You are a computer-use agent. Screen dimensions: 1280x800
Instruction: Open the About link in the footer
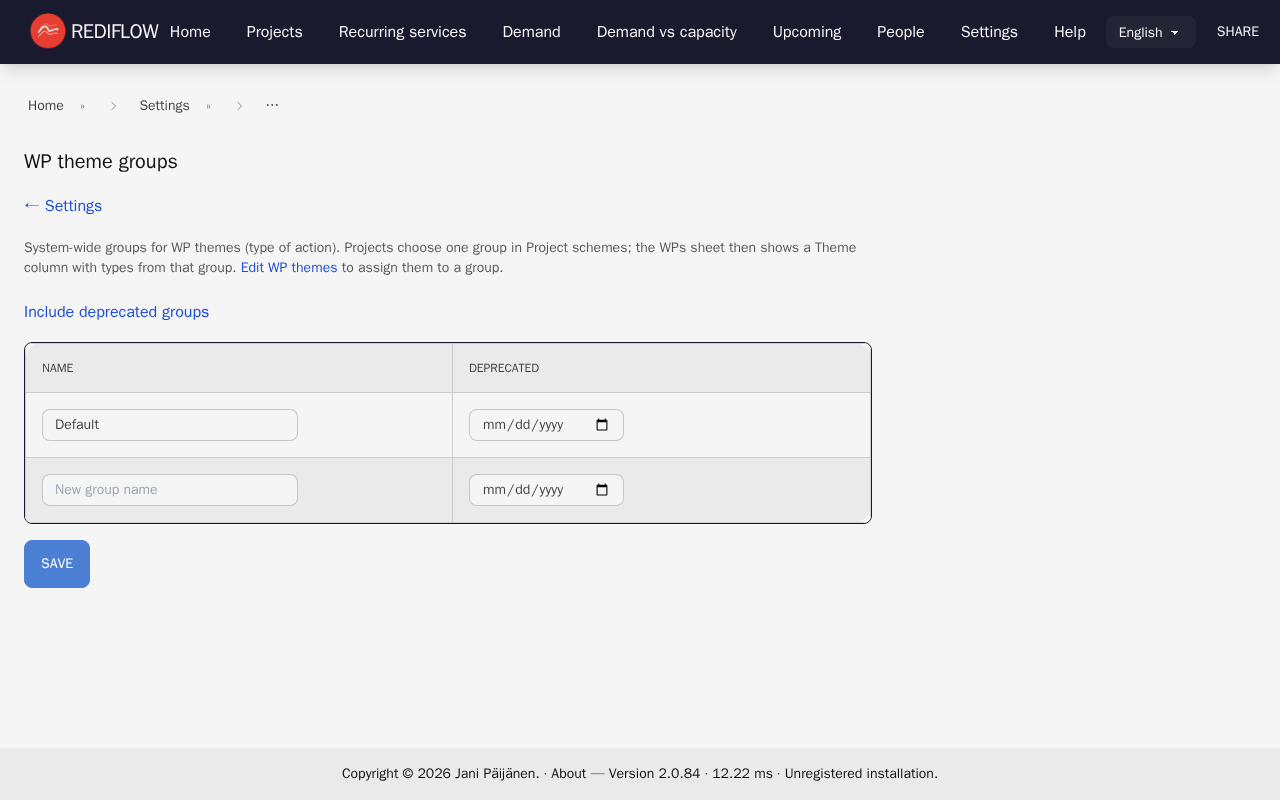tap(568, 773)
